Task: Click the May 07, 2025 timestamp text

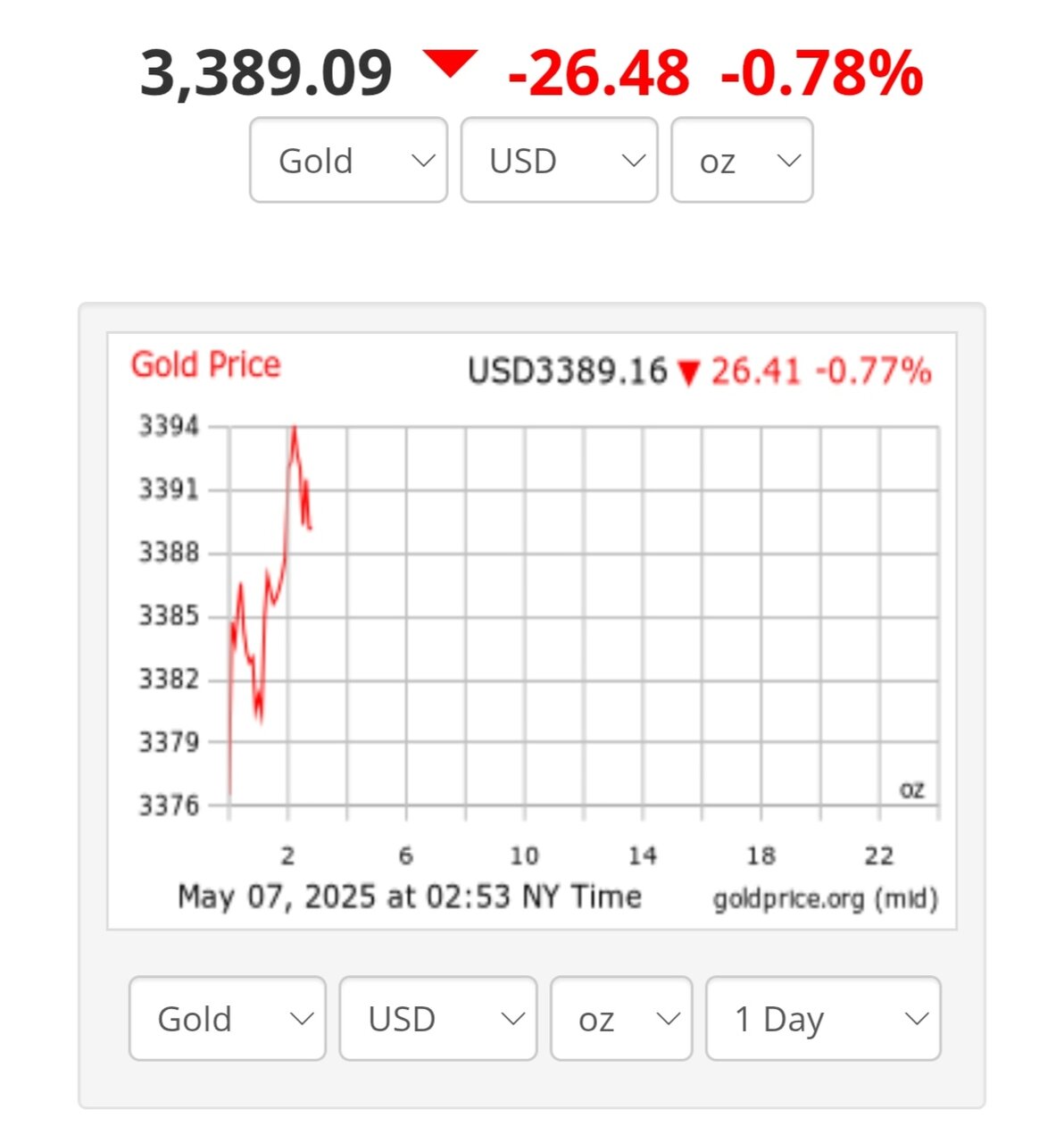Action: pos(409,896)
